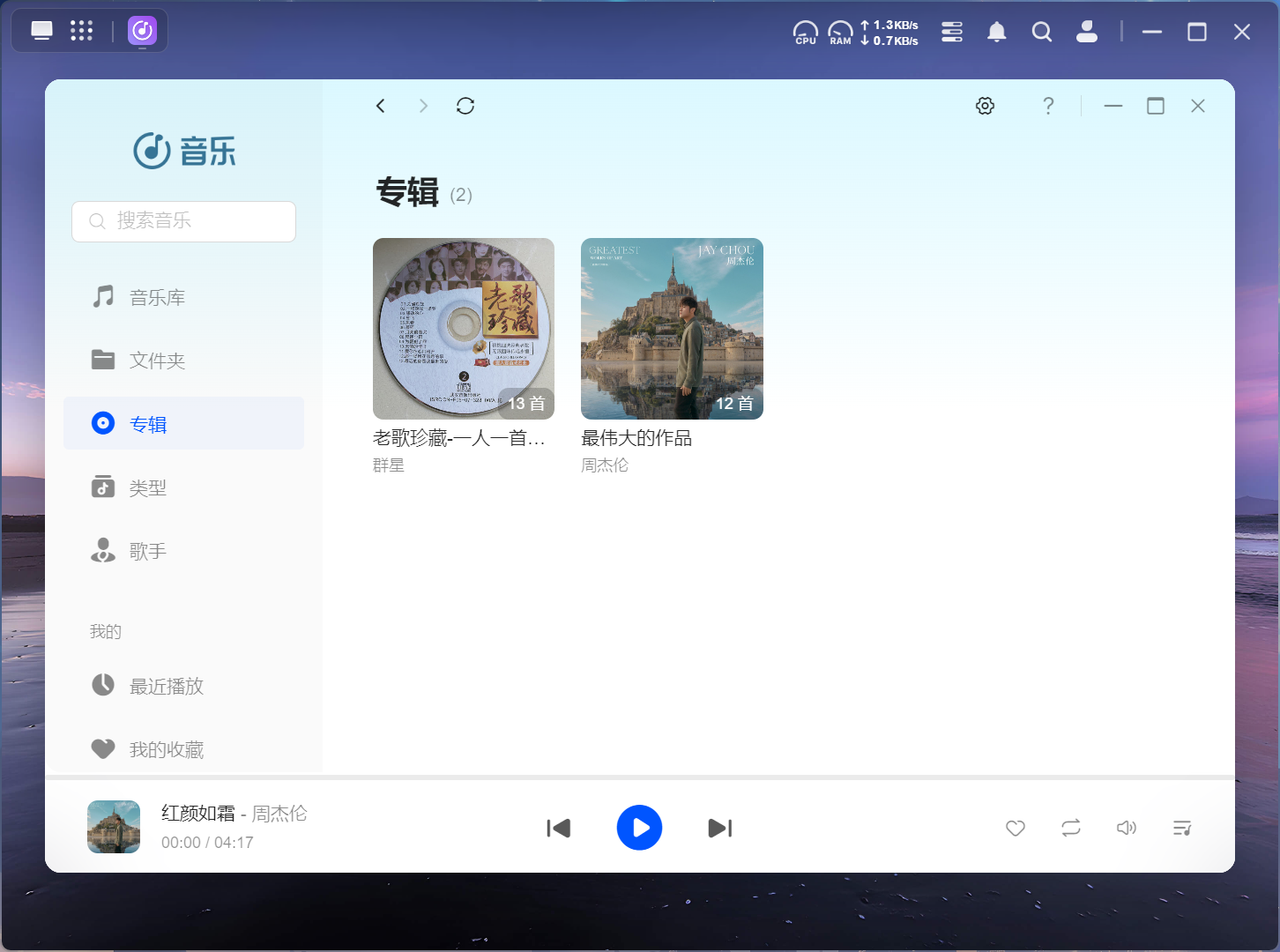Viewport: 1280px width, 952px height.
Task: Open the volume control
Action: click(x=1127, y=829)
